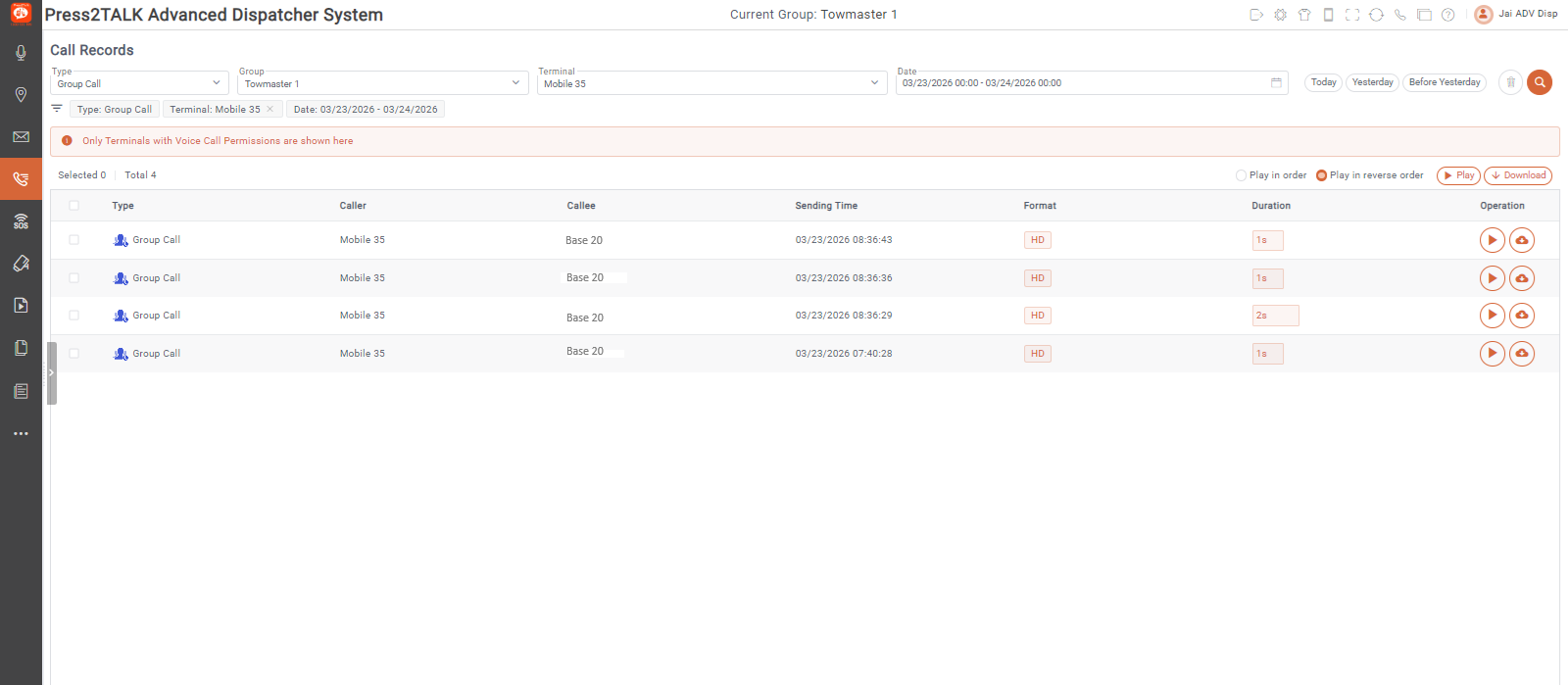This screenshot has width=1568, height=685.
Task: Download the 08:36:29 call recording
Action: coord(1522,316)
